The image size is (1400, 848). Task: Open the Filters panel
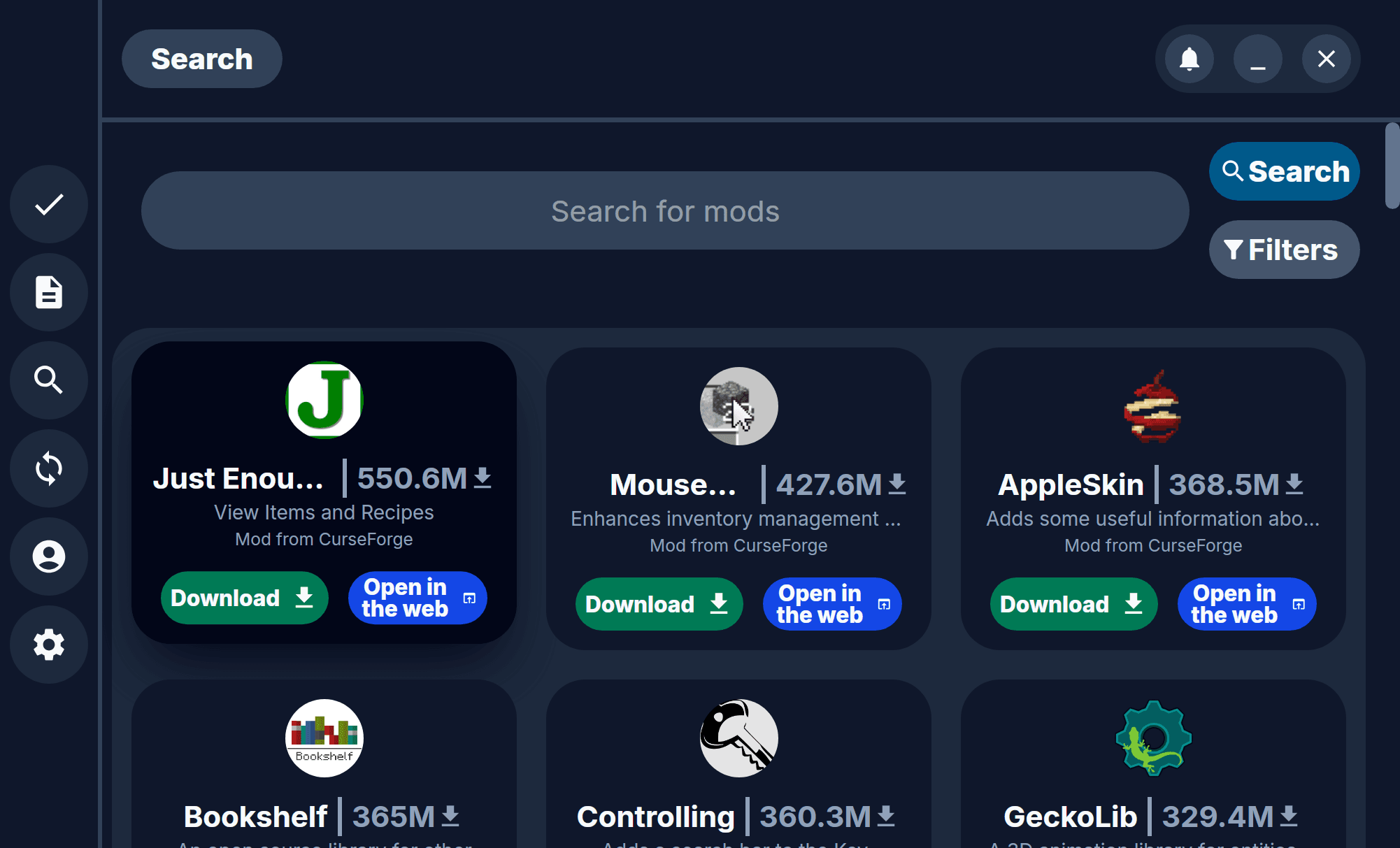[x=1285, y=250]
